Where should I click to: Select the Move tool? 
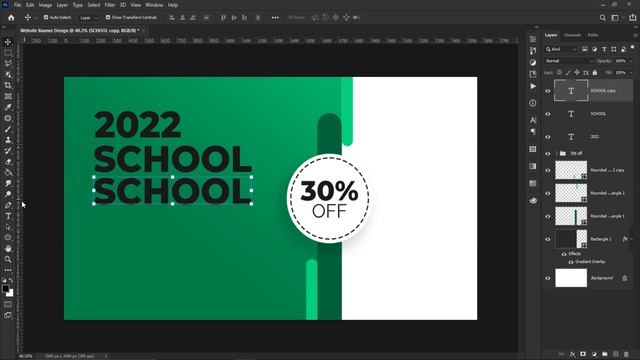pyautogui.click(x=8, y=42)
